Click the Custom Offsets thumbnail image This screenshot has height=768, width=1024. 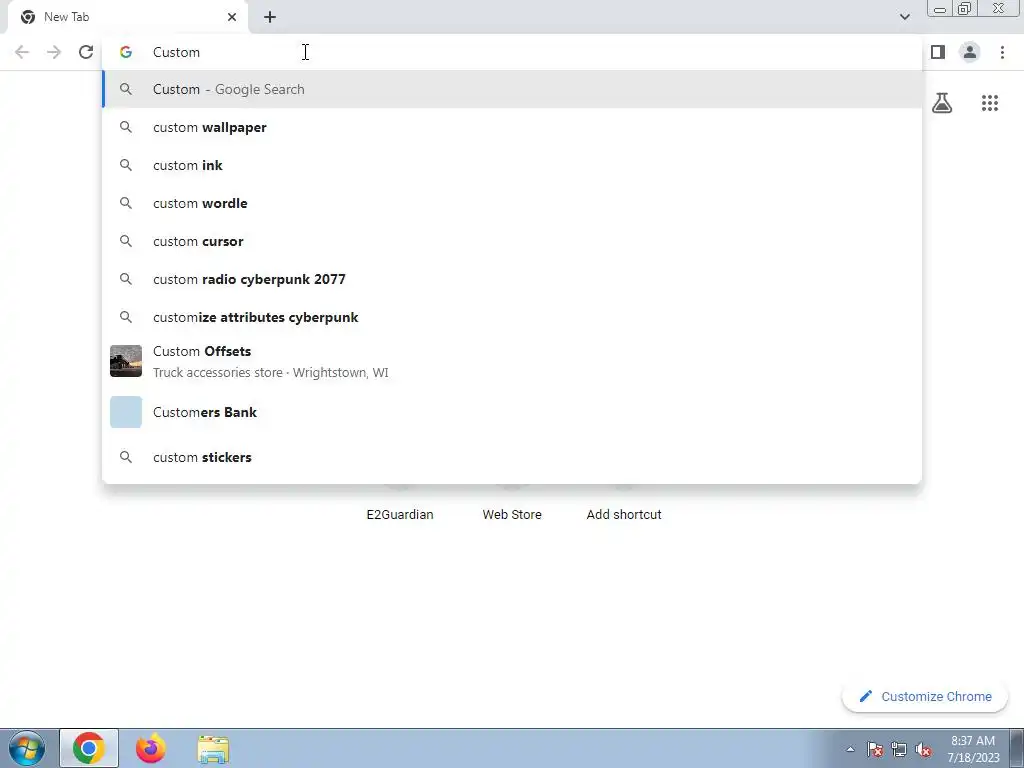point(126,361)
